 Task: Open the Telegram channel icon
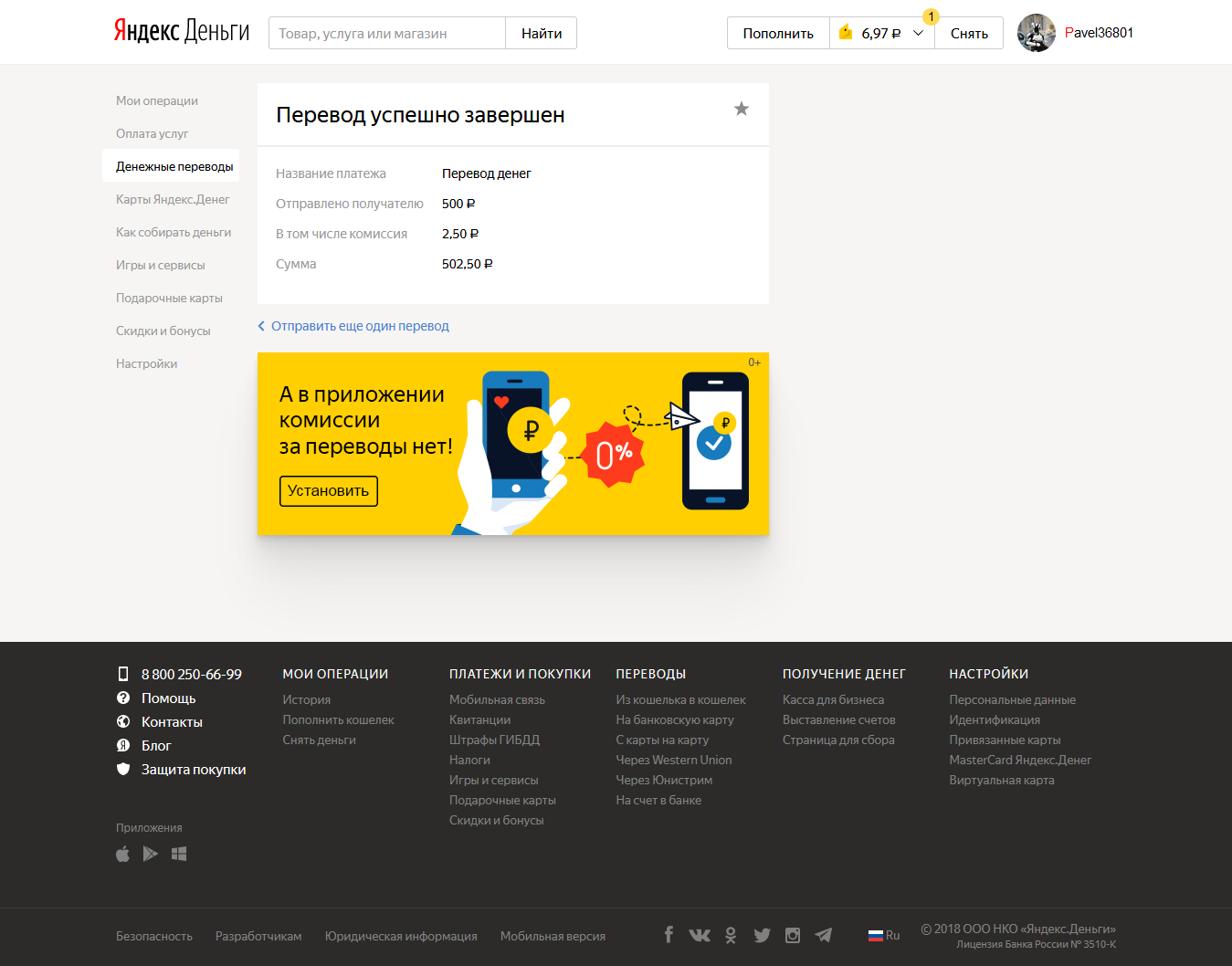click(x=824, y=935)
